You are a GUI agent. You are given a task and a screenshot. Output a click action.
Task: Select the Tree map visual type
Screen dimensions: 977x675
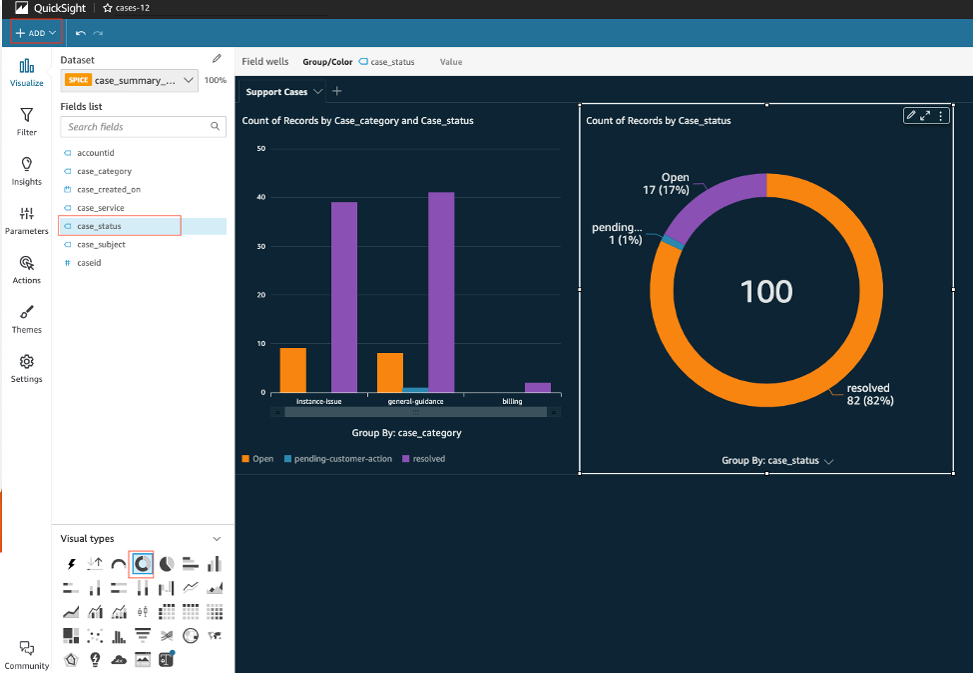(x=71, y=635)
